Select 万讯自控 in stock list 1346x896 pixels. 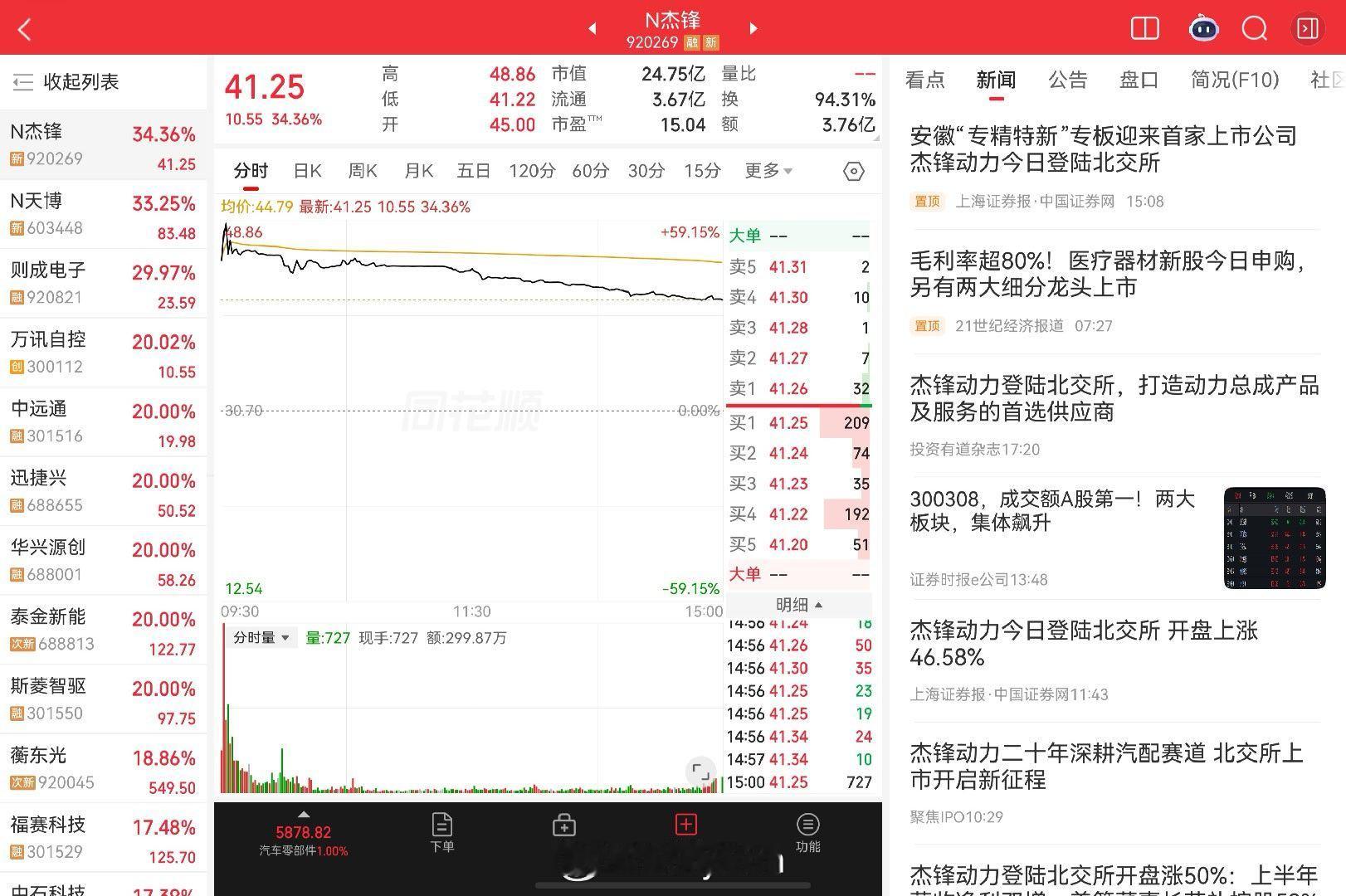coord(103,353)
